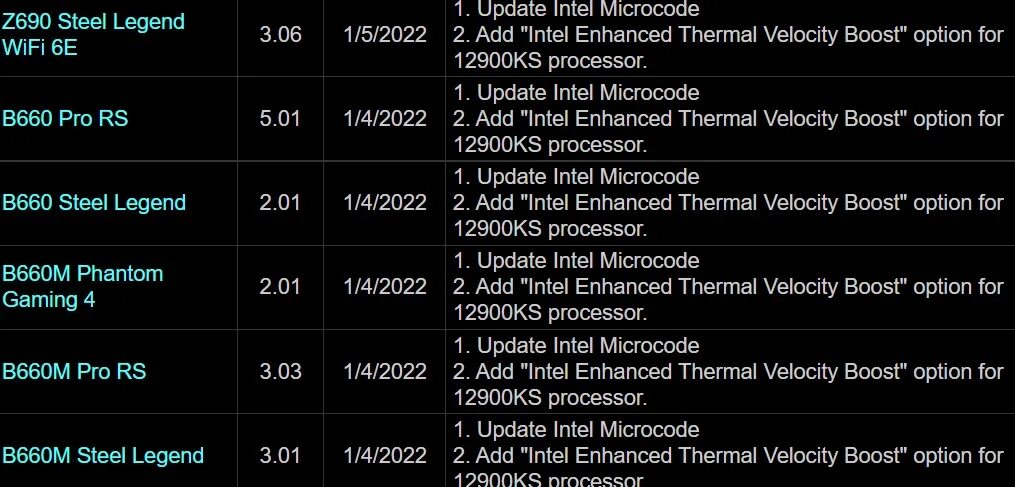
Task: Click the B660 Pro RS Update Intel Microcode line
Action: click(x=576, y=93)
